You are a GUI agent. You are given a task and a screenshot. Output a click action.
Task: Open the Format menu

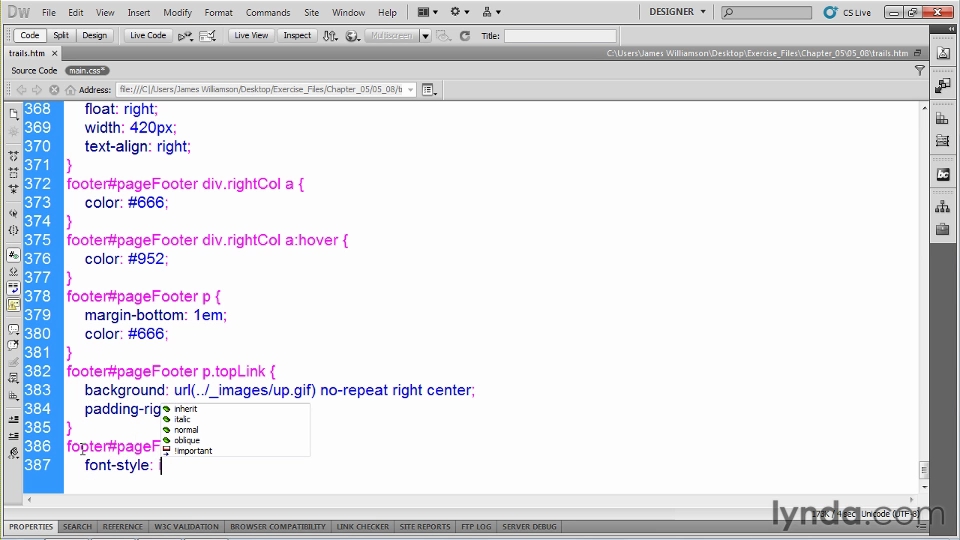(x=219, y=12)
